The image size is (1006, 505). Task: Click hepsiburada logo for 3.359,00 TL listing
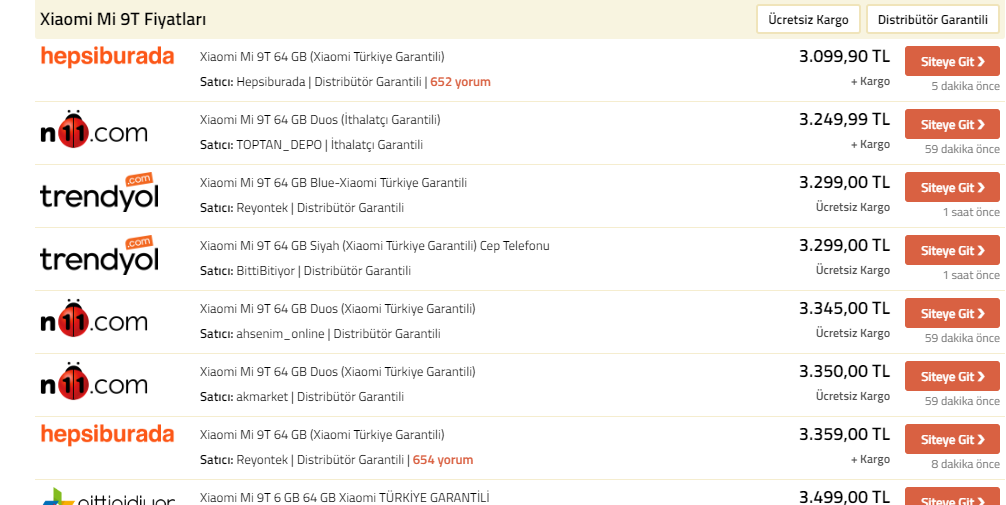coord(107,434)
